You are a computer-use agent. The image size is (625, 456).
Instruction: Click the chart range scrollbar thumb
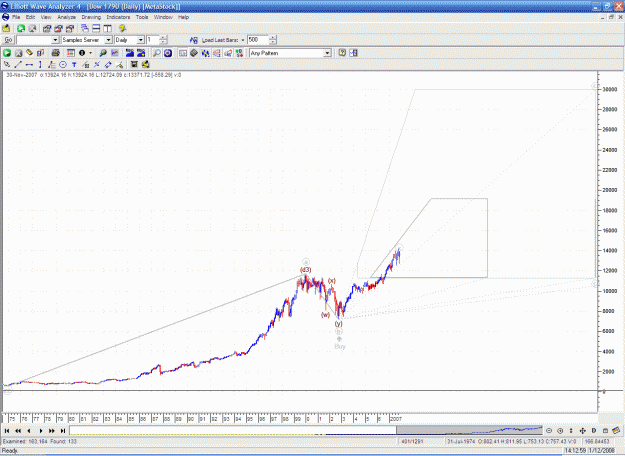click(469, 430)
